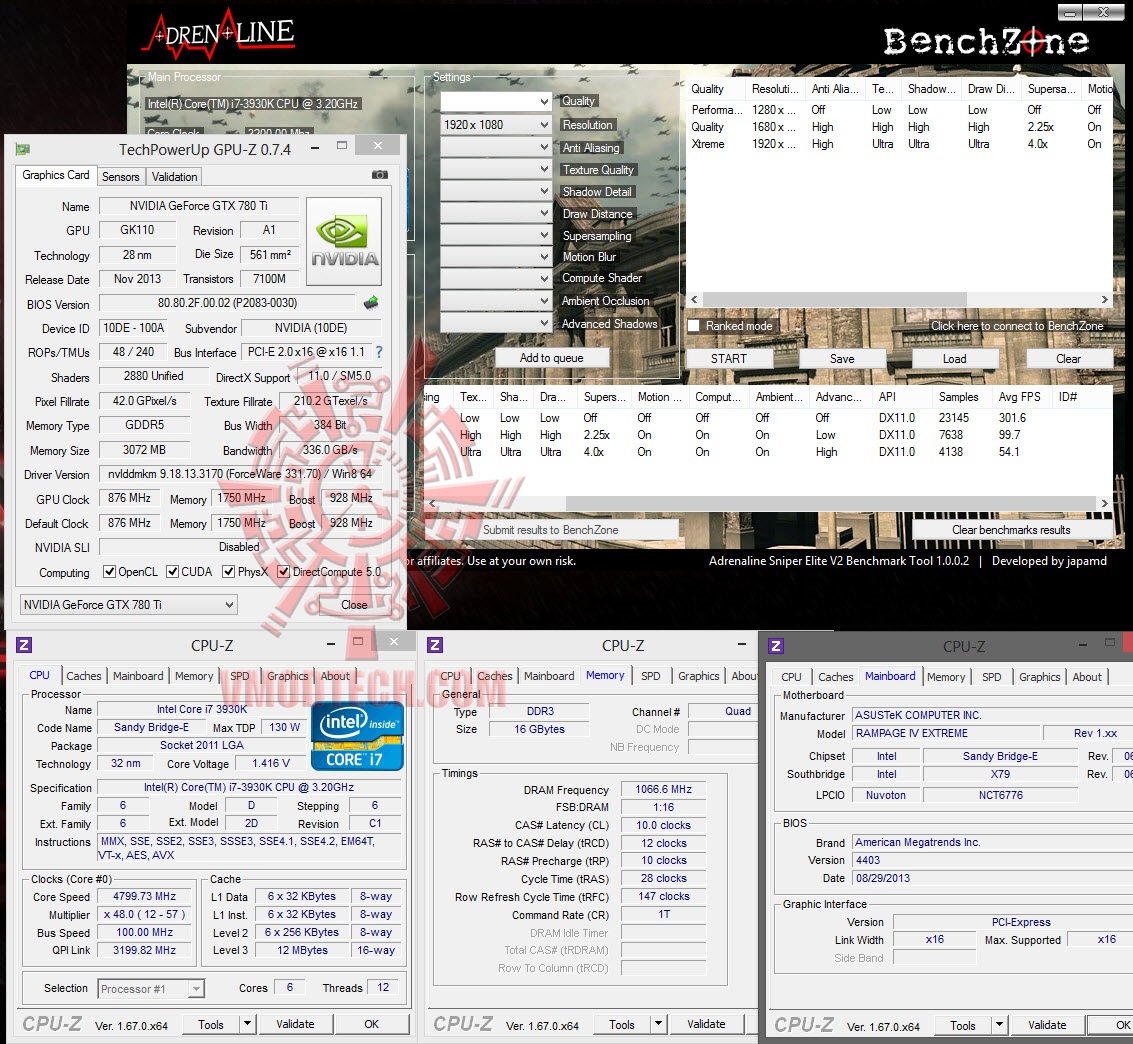Open the GPU selector dropdown in GPU-Z
This screenshot has height=1044, width=1133.
[129, 605]
